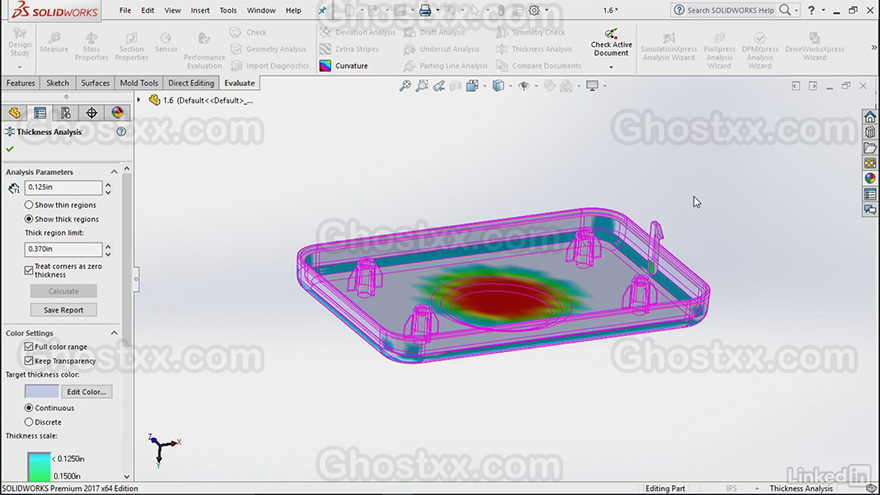Increase target thickness with up stepper
This screenshot has height=495, width=880.
coord(108,184)
